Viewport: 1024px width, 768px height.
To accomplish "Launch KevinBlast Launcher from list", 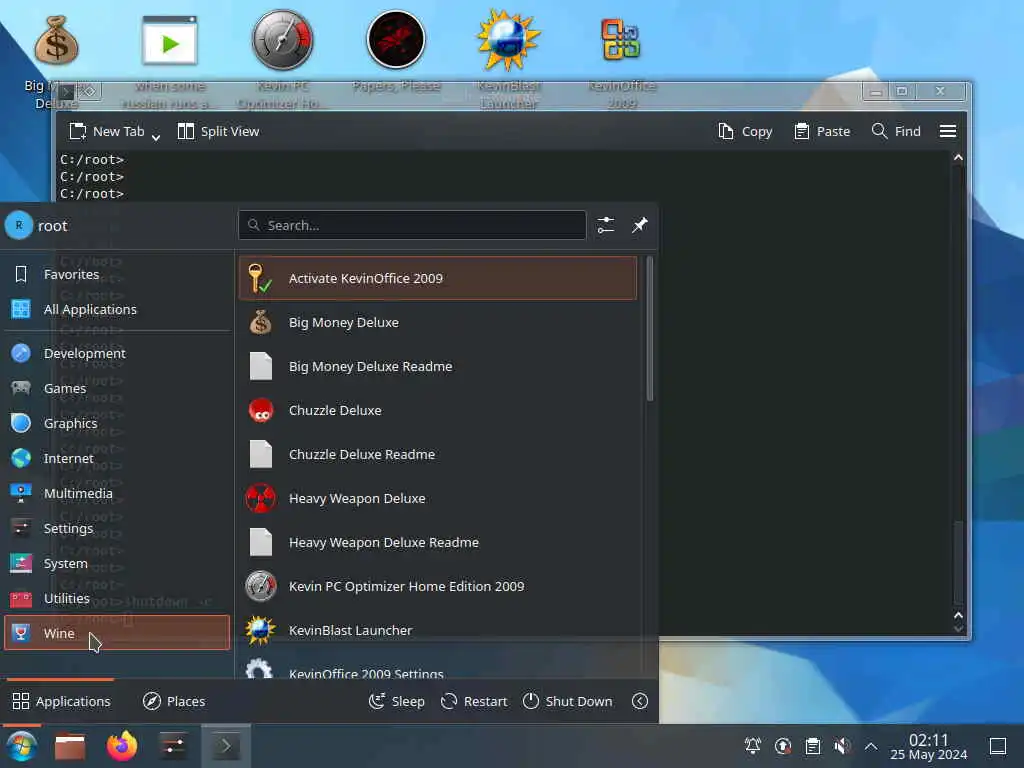I will (438, 631).
